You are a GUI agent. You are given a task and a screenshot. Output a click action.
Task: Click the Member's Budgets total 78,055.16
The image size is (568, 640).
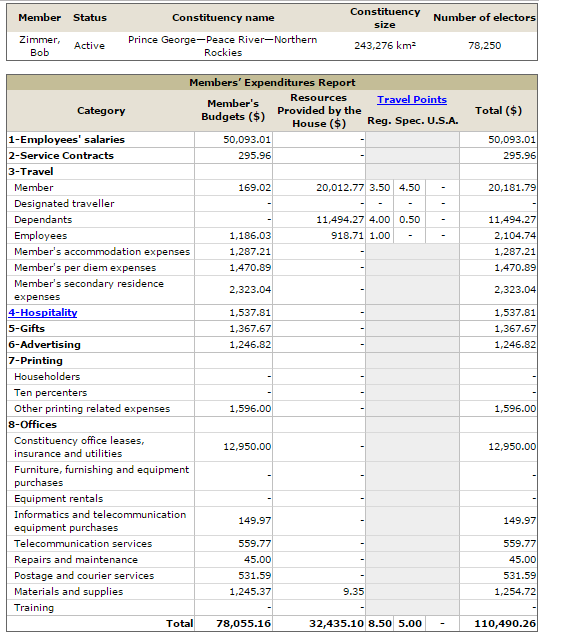(x=243, y=624)
